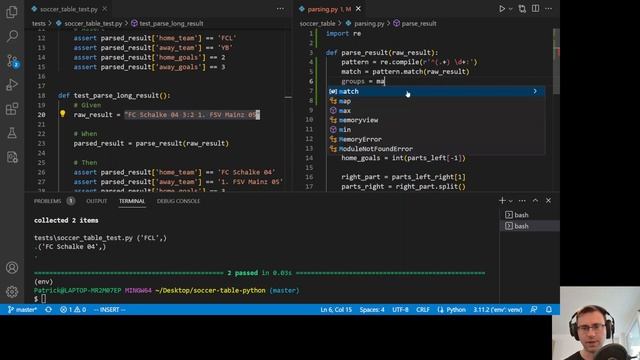Click line number 18 in left gutter
The image size is (640, 360).
click(41, 96)
